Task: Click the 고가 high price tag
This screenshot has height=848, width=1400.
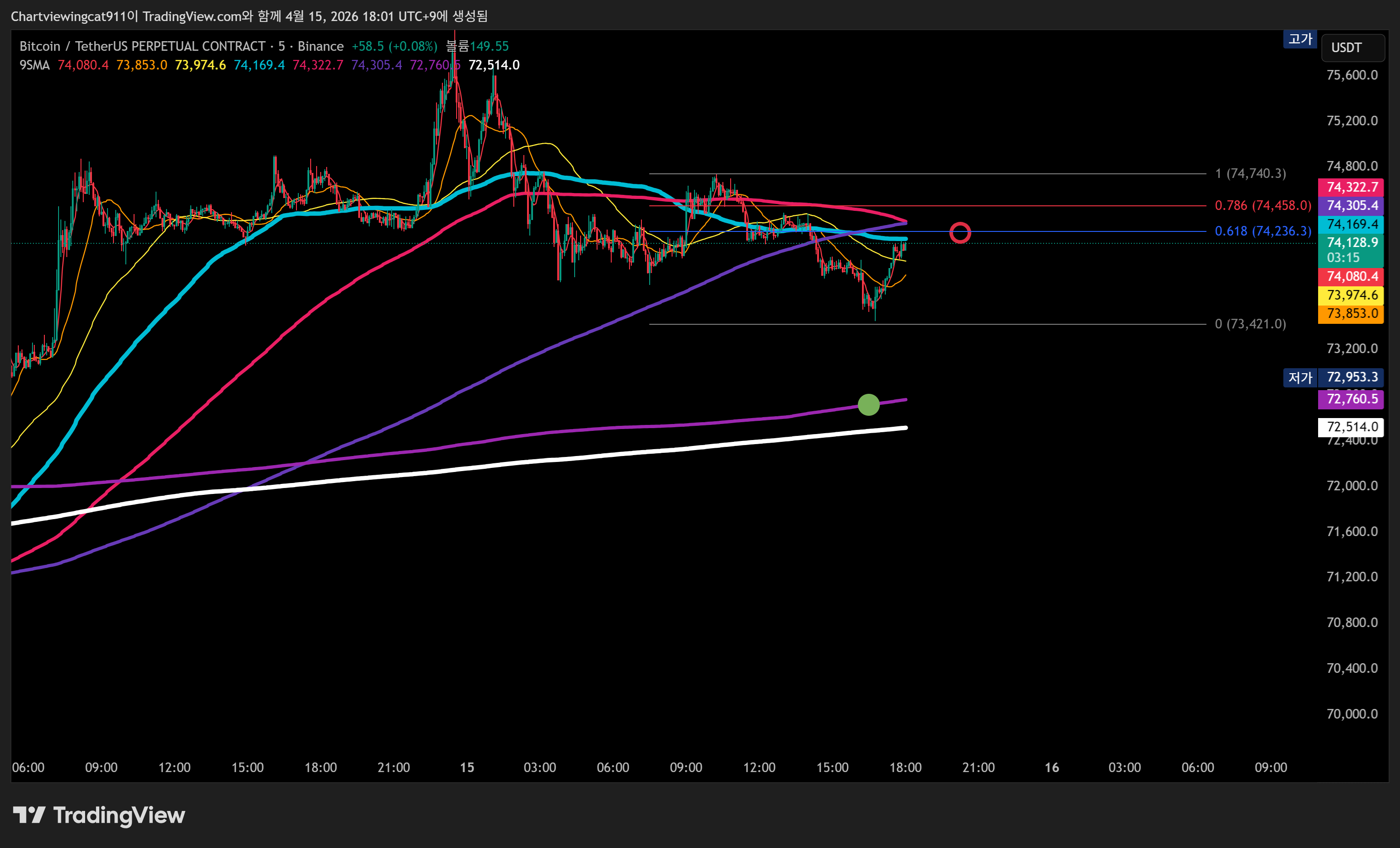Action: [x=1299, y=39]
